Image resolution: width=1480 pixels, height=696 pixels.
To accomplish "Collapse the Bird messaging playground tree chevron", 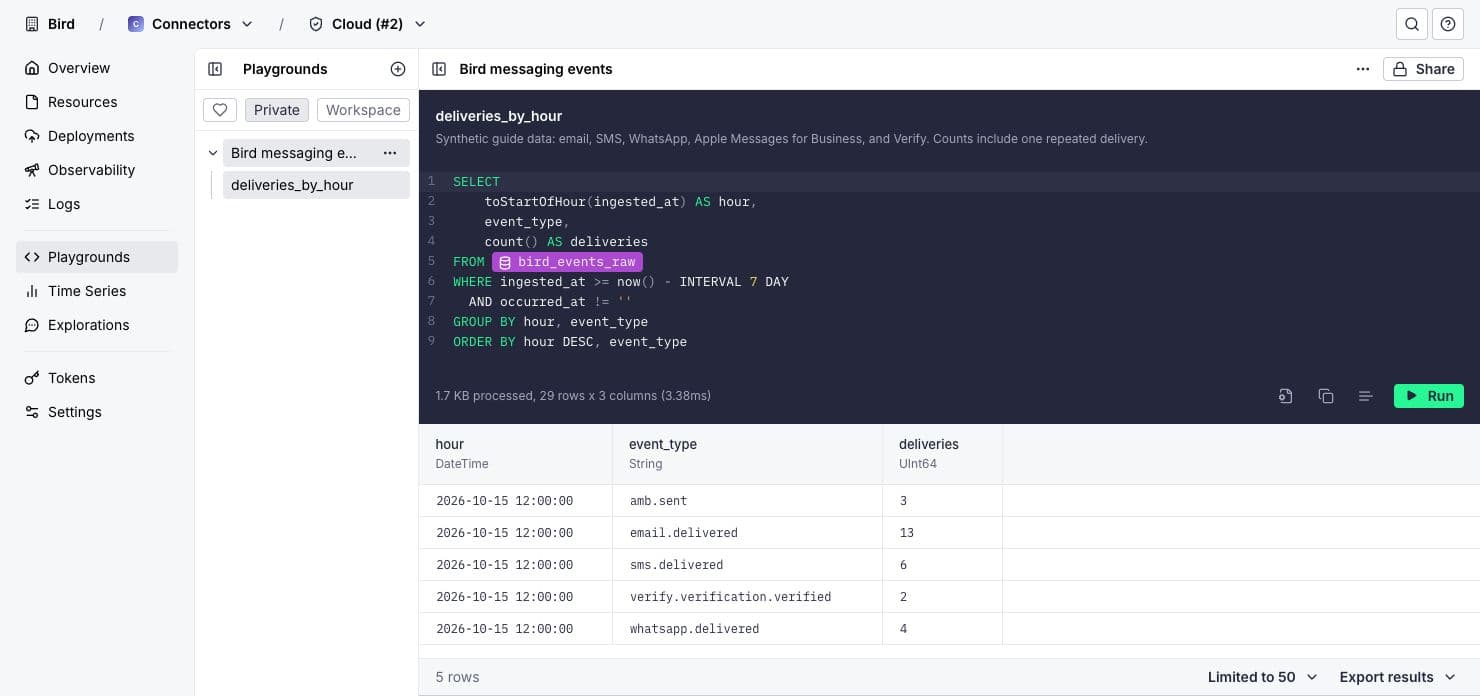I will (213, 153).
